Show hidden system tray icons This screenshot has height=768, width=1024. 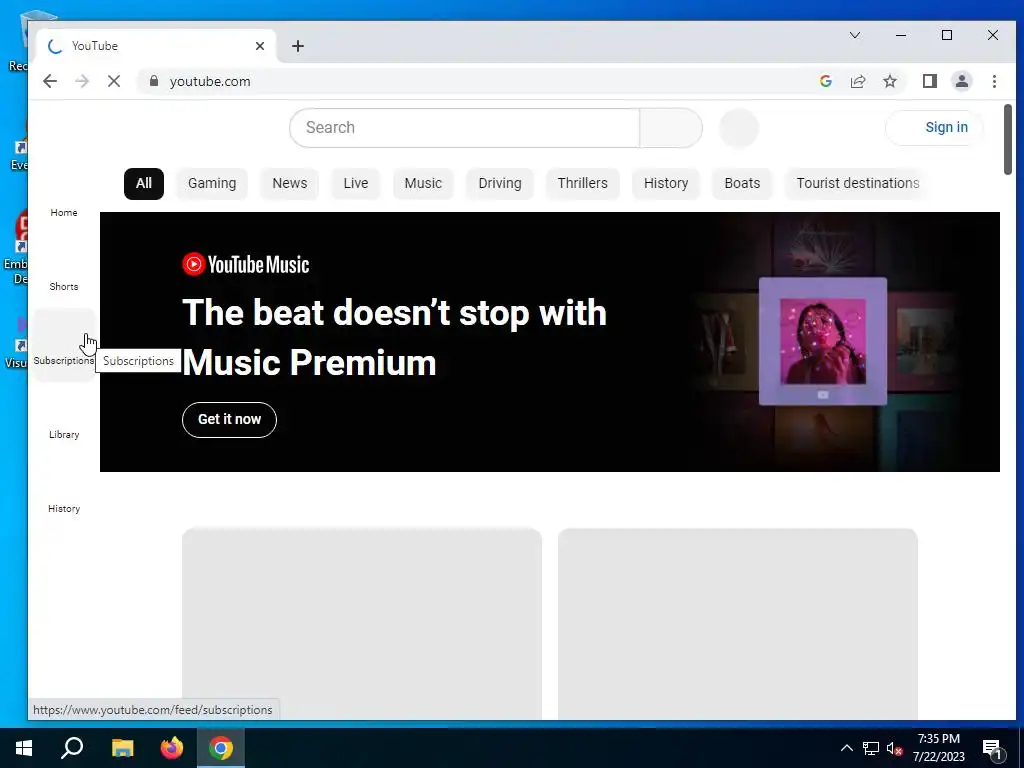pos(846,748)
